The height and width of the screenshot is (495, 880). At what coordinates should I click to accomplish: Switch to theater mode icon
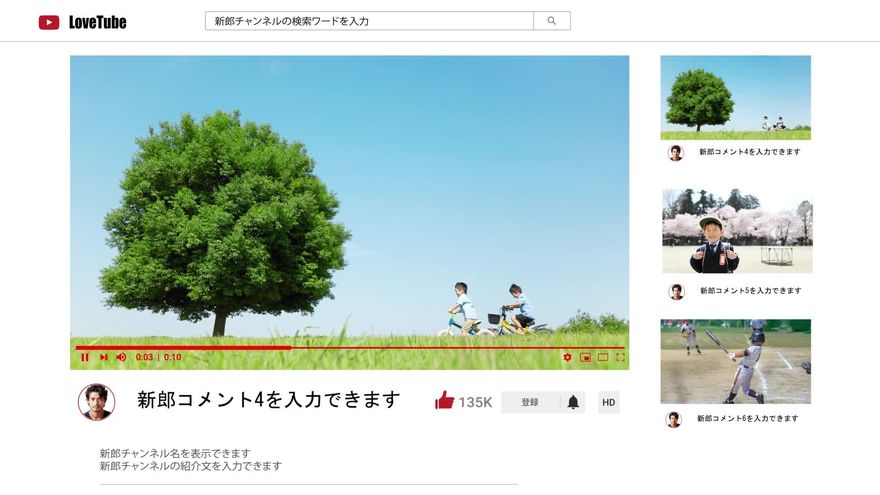click(x=603, y=357)
